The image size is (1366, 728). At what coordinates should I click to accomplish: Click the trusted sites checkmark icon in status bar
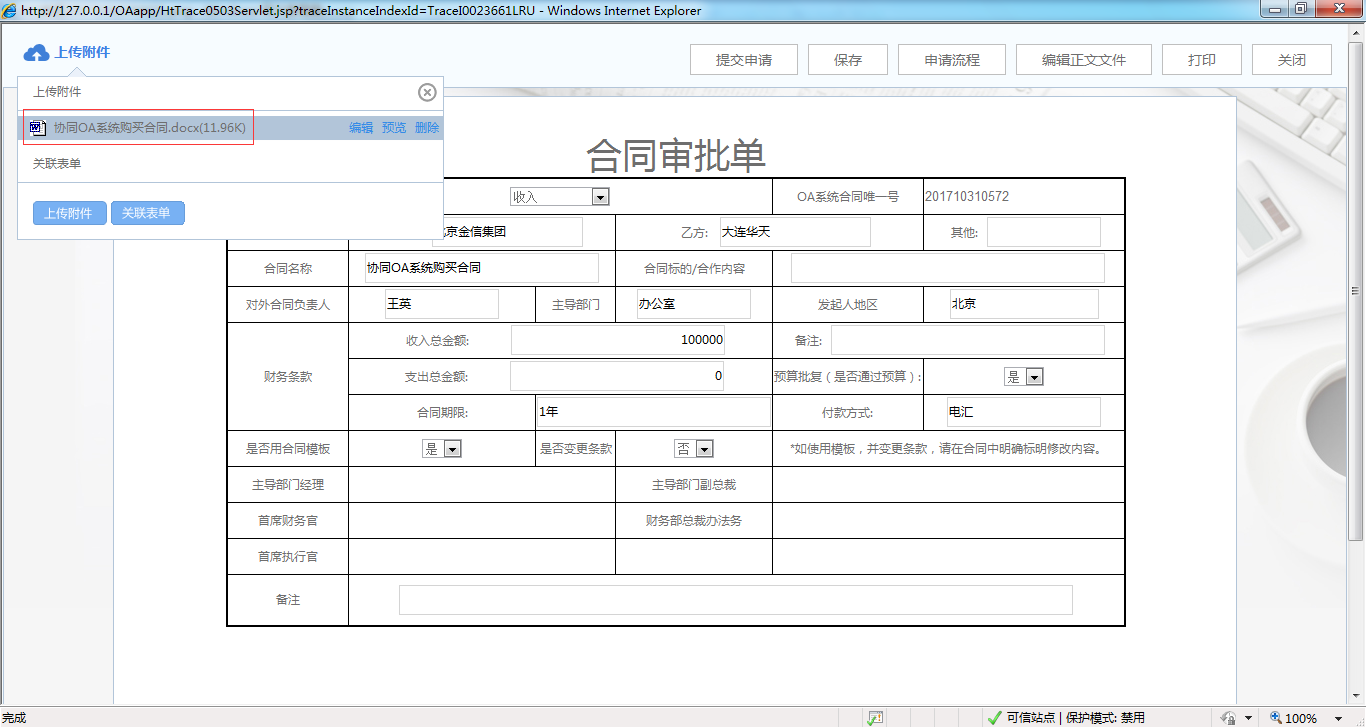994,717
